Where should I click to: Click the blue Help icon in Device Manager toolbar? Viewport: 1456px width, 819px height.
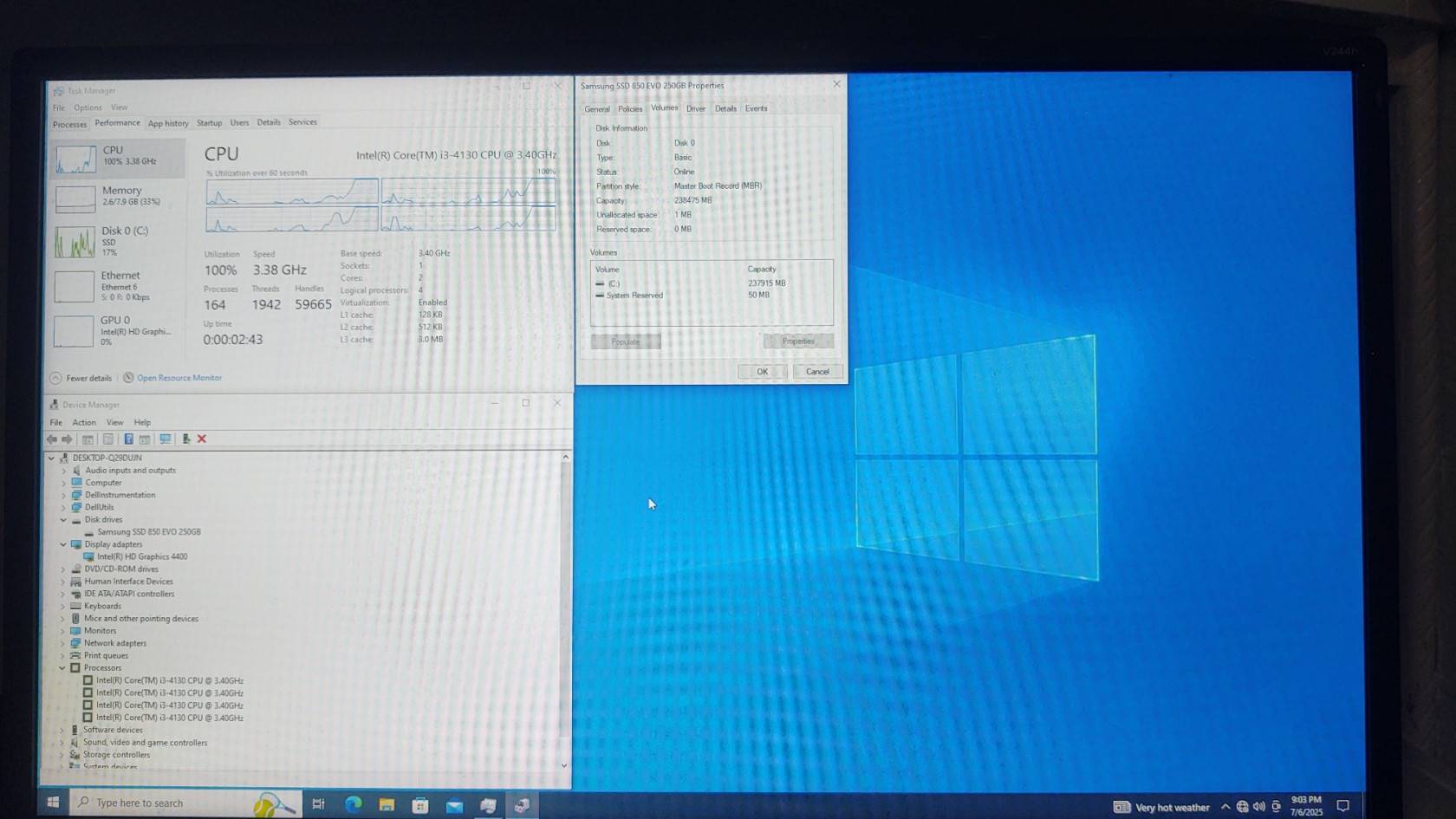(128, 439)
